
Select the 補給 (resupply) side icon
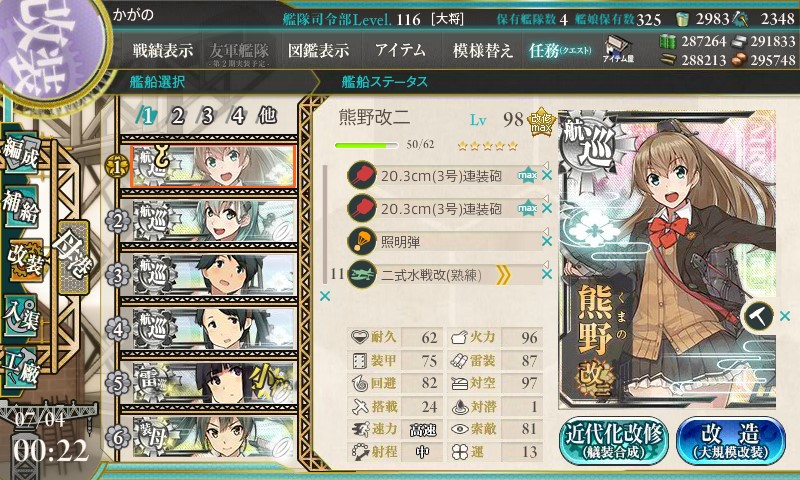(x=21, y=206)
